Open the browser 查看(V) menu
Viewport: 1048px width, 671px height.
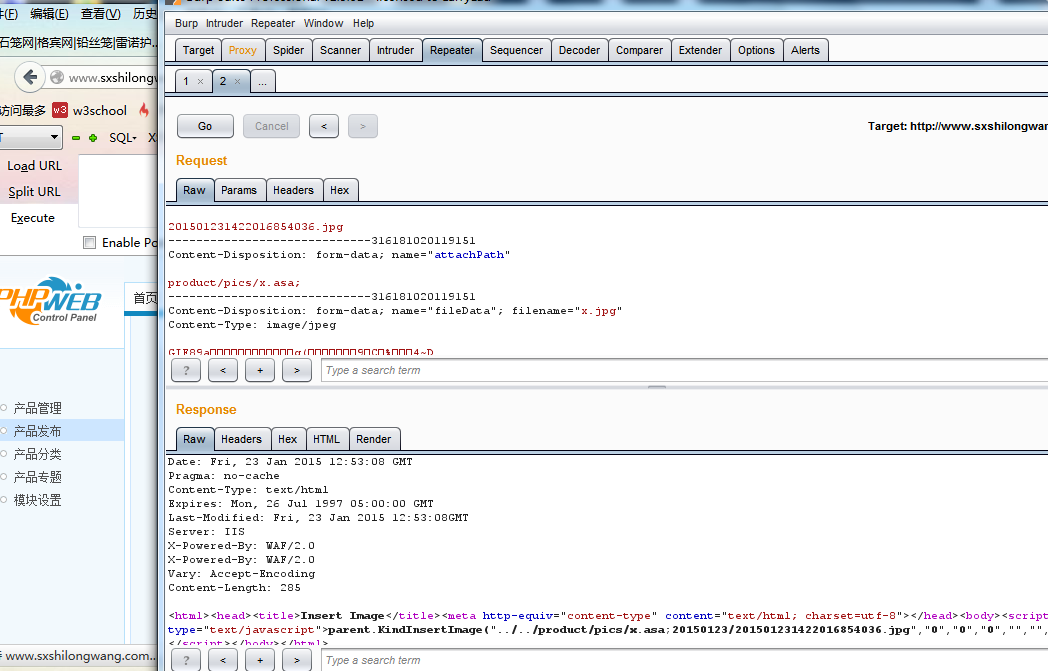coord(101,14)
